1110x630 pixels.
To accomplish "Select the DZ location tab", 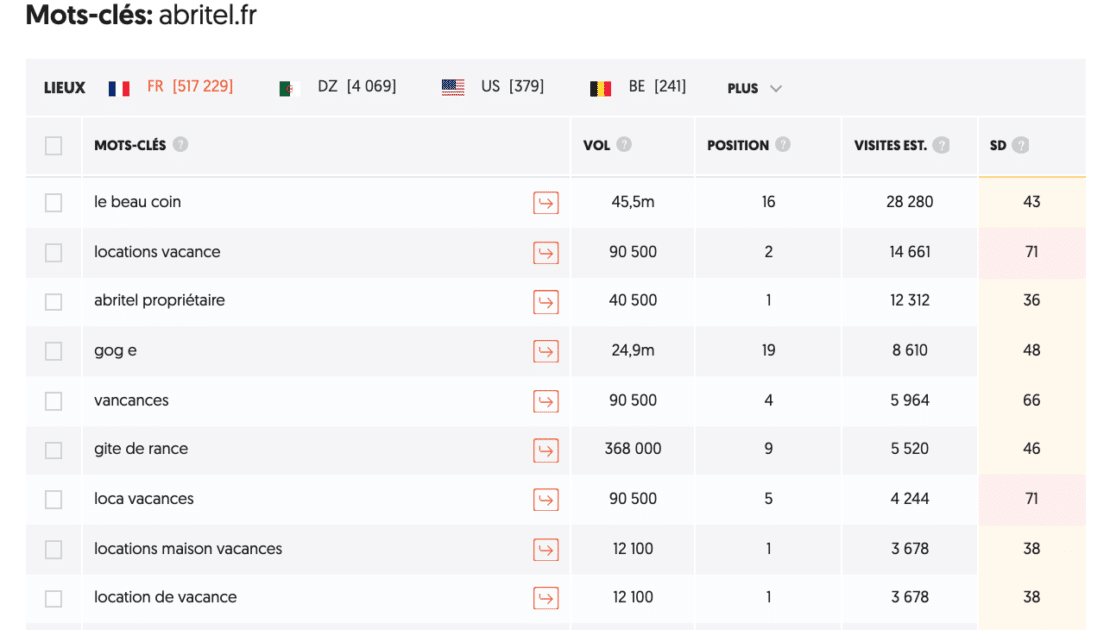I will [x=338, y=87].
